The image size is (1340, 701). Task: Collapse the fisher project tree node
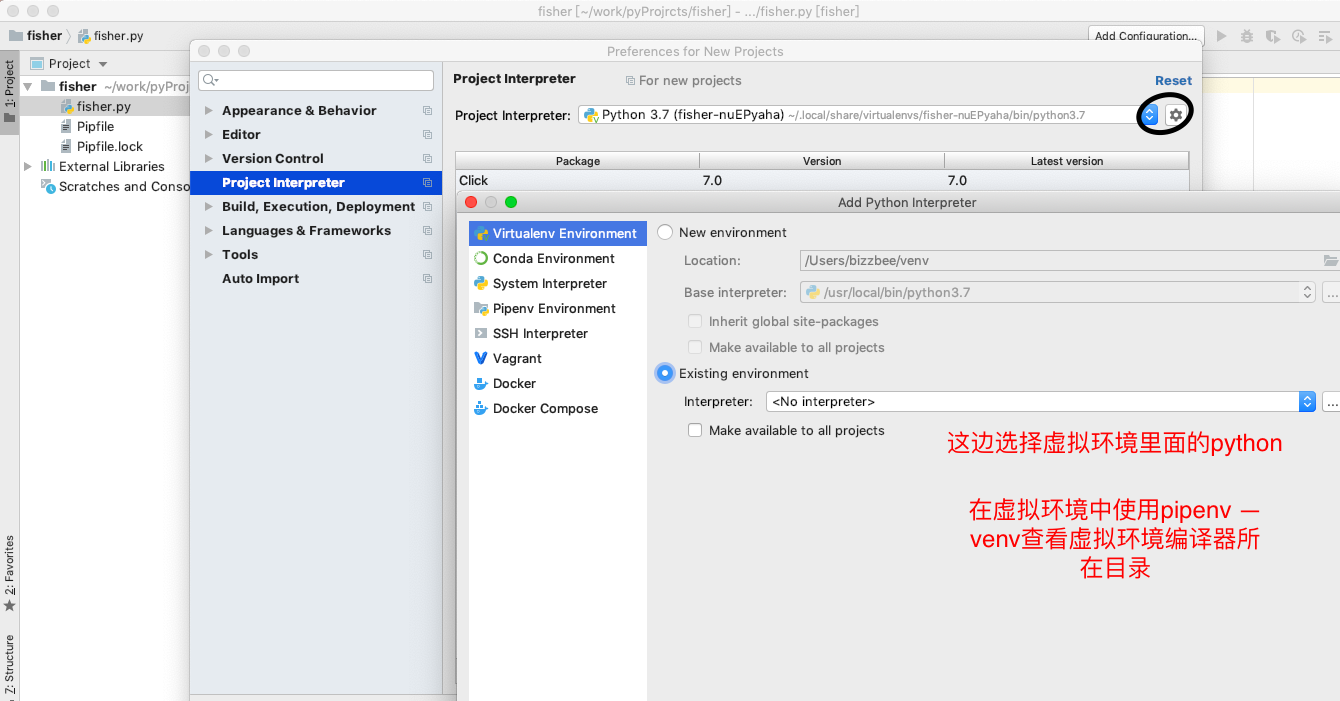click(28, 87)
